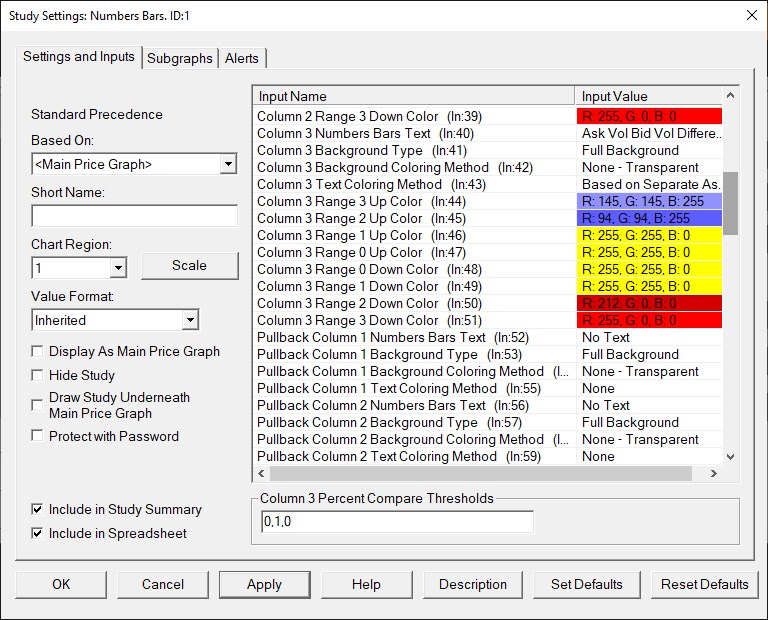Expand the Chart Region dropdown
This screenshot has height=620, width=768.
click(118, 268)
